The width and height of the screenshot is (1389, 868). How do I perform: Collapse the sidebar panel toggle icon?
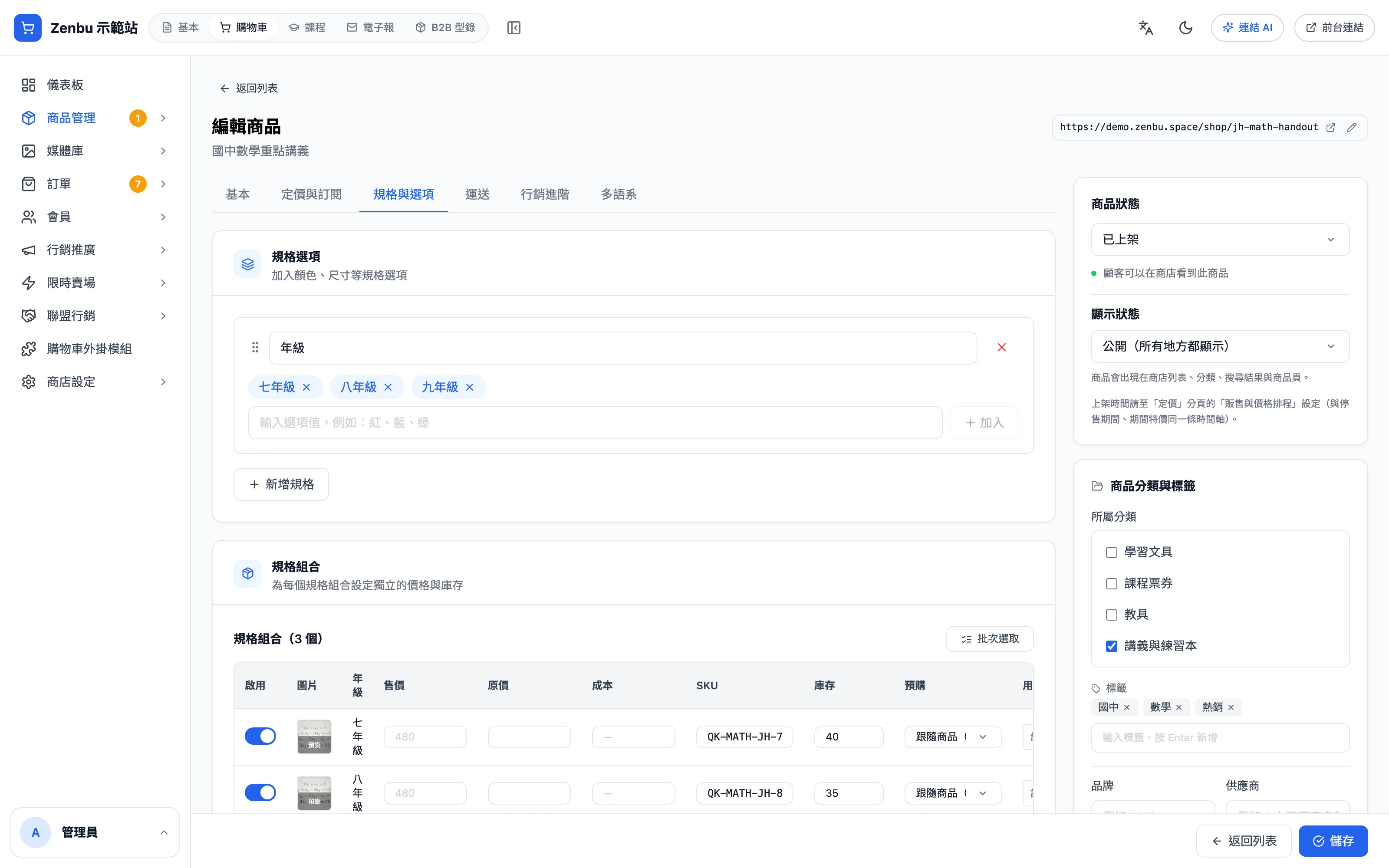tap(513, 27)
